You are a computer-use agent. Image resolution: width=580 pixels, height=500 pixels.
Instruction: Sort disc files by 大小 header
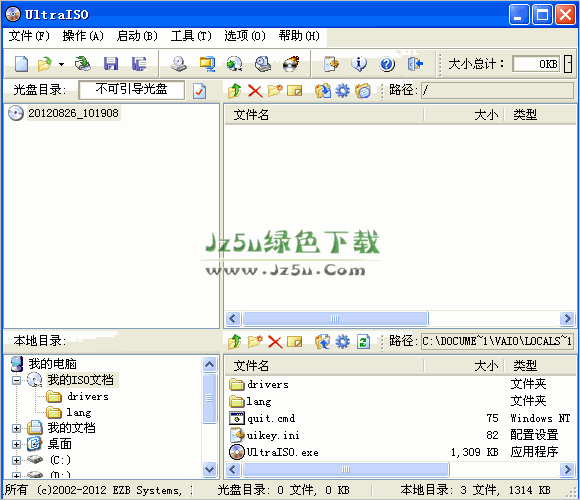coord(464,115)
